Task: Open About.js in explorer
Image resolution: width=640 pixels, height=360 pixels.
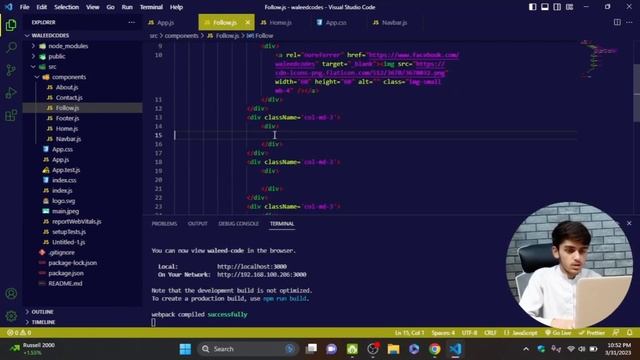Action: pos(67,87)
